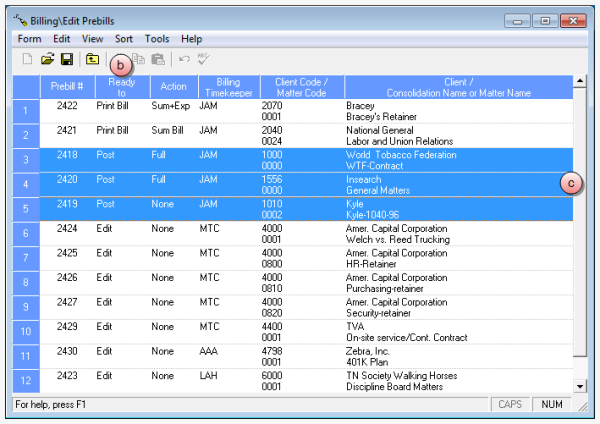The width and height of the screenshot is (600, 424).
Task: Open the Sort menu
Action: click(x=123, y=38)
